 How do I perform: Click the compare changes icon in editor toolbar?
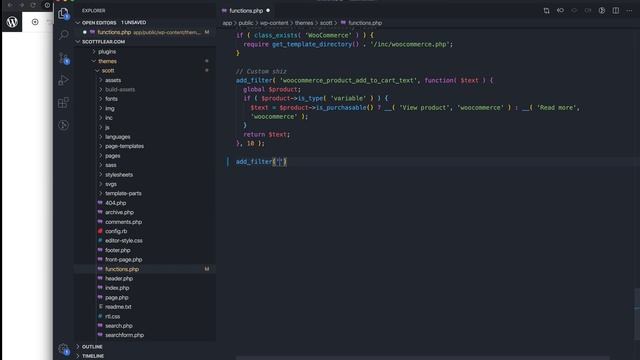[546, 11]
